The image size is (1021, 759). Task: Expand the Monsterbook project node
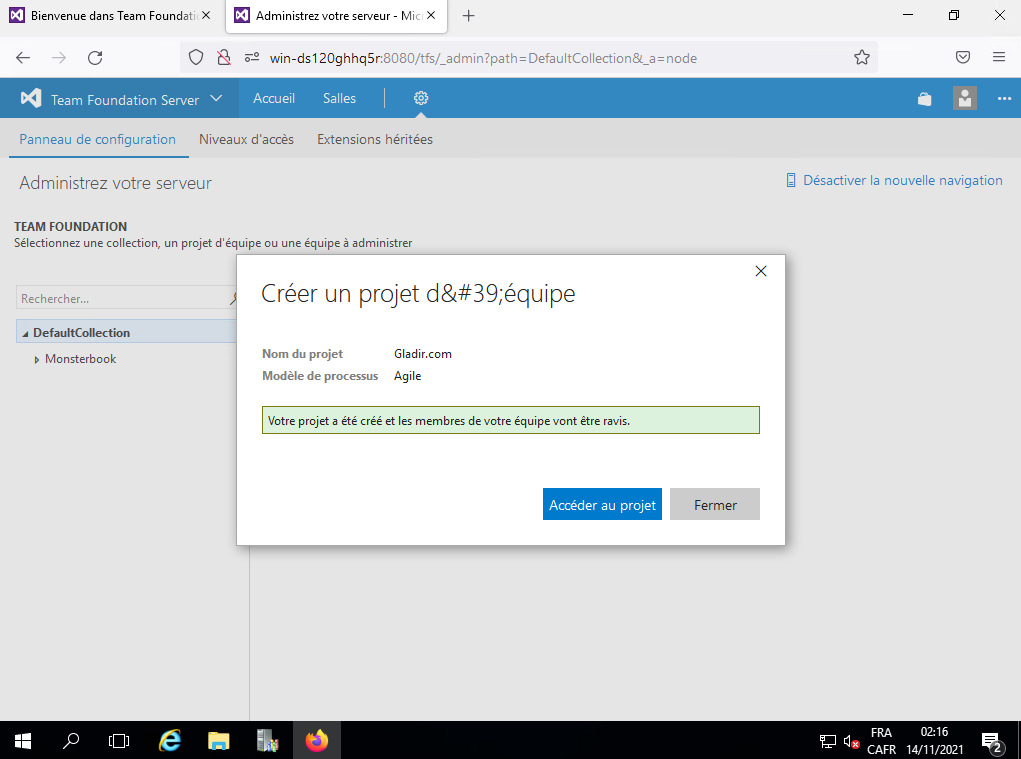point(36,359)
